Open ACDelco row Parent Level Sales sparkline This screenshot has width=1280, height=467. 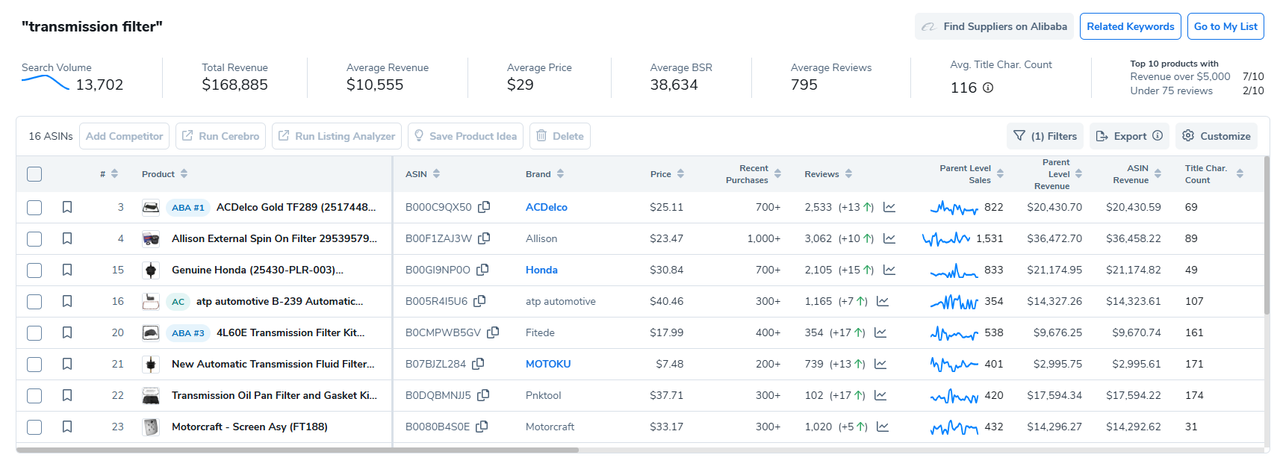coord(954,208)
